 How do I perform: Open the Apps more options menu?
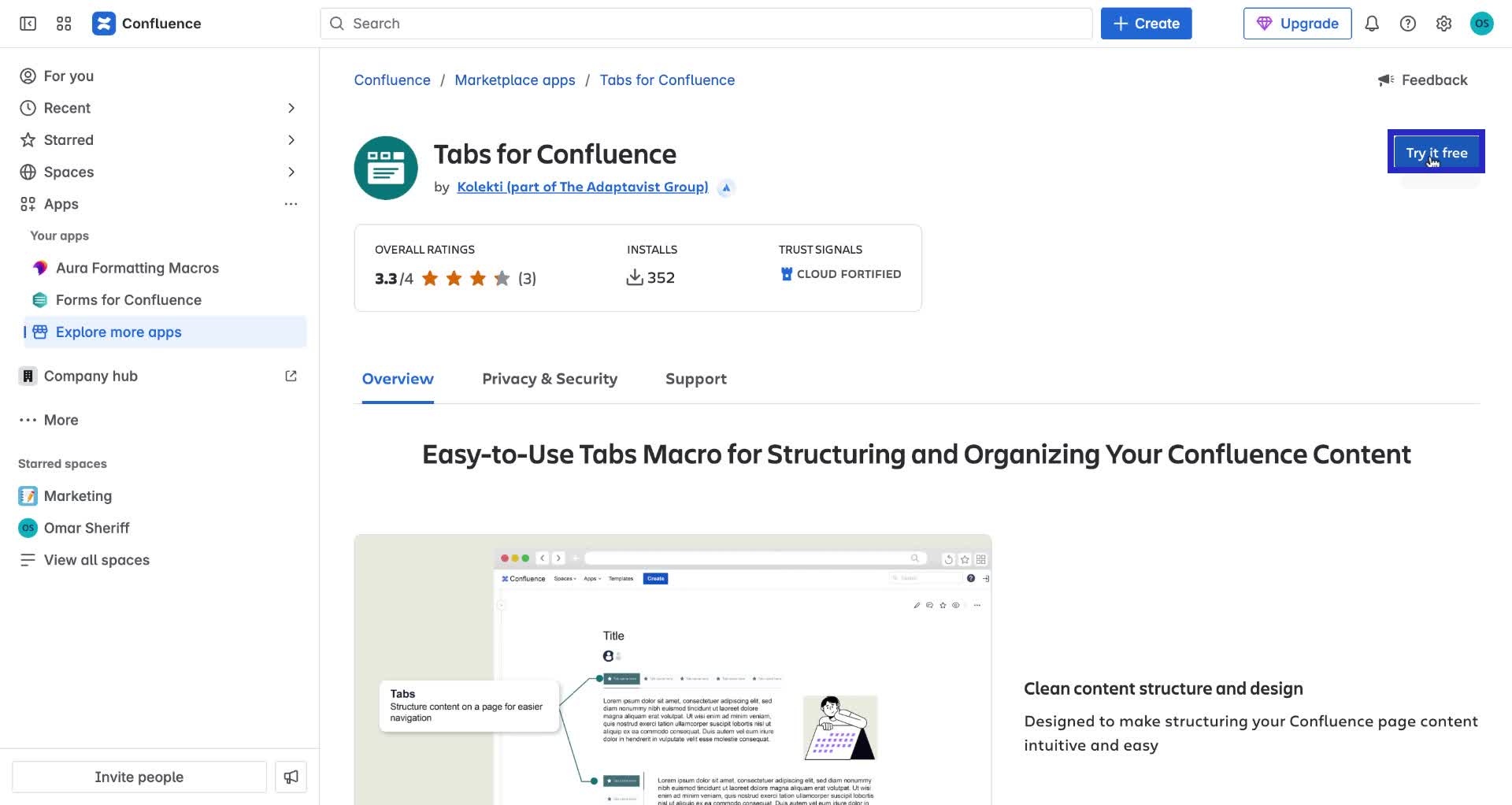click(291, 204)
